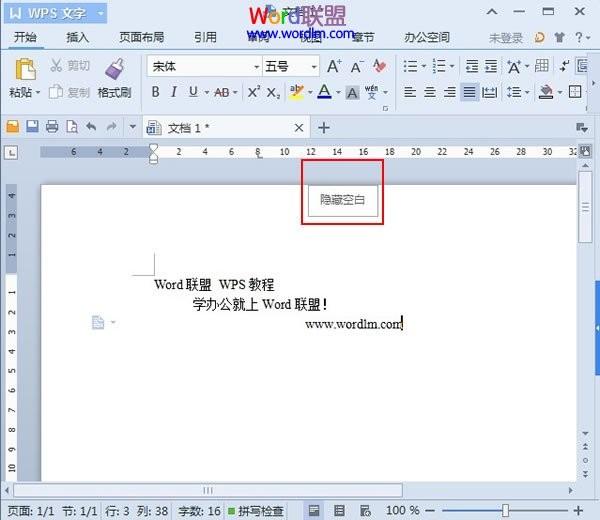Click the distributed alignment icon
The width and height of the screenshot is (600, 520).
[x=489, y=92]
